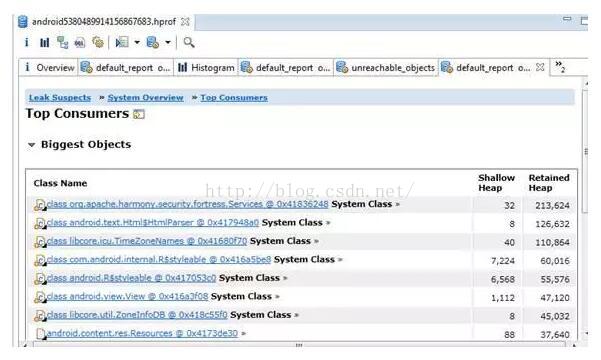Close the active default_report tab

click(540, 67)
